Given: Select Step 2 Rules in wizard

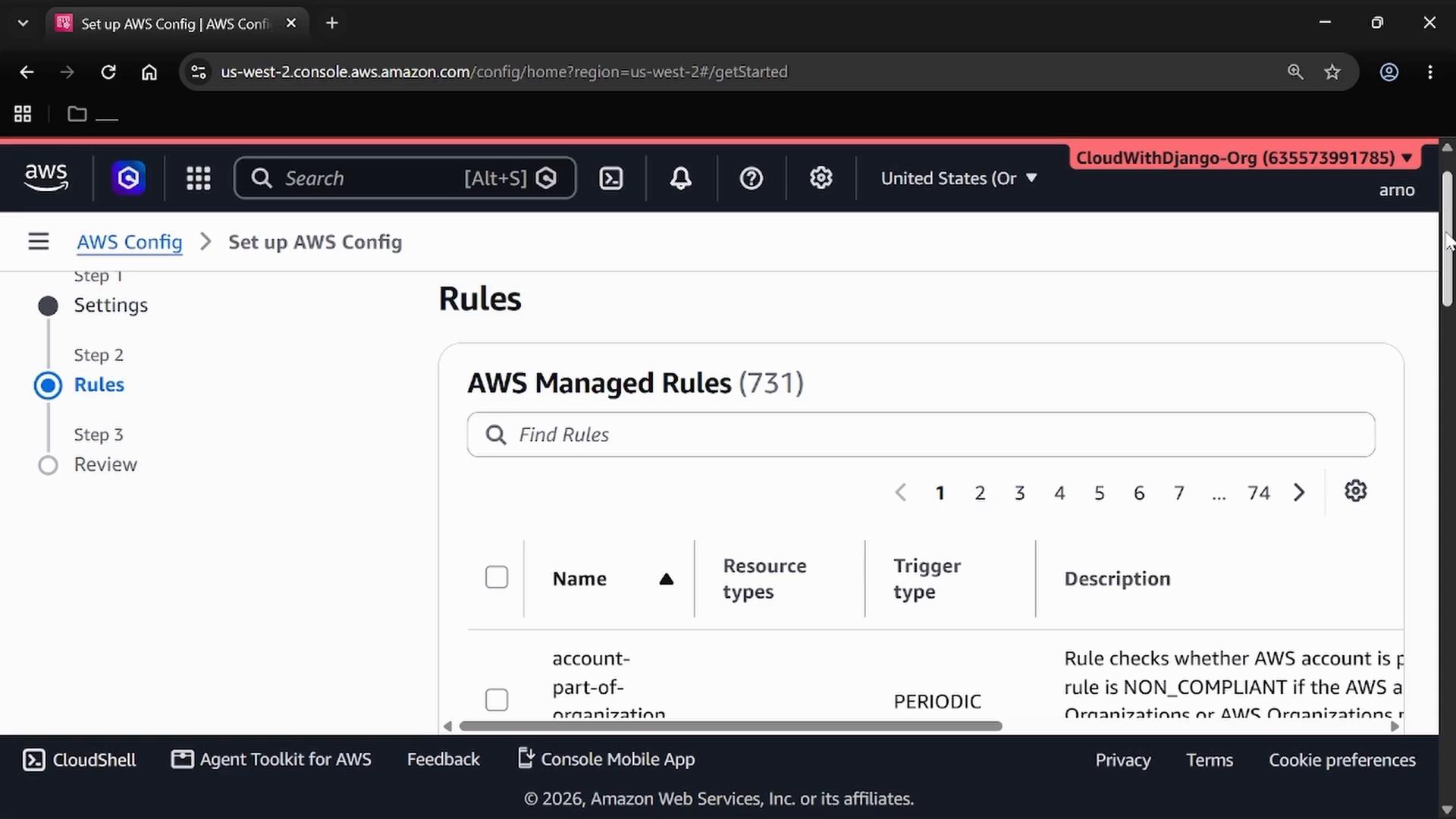Looking at the screenshot, I should [99, 385].
